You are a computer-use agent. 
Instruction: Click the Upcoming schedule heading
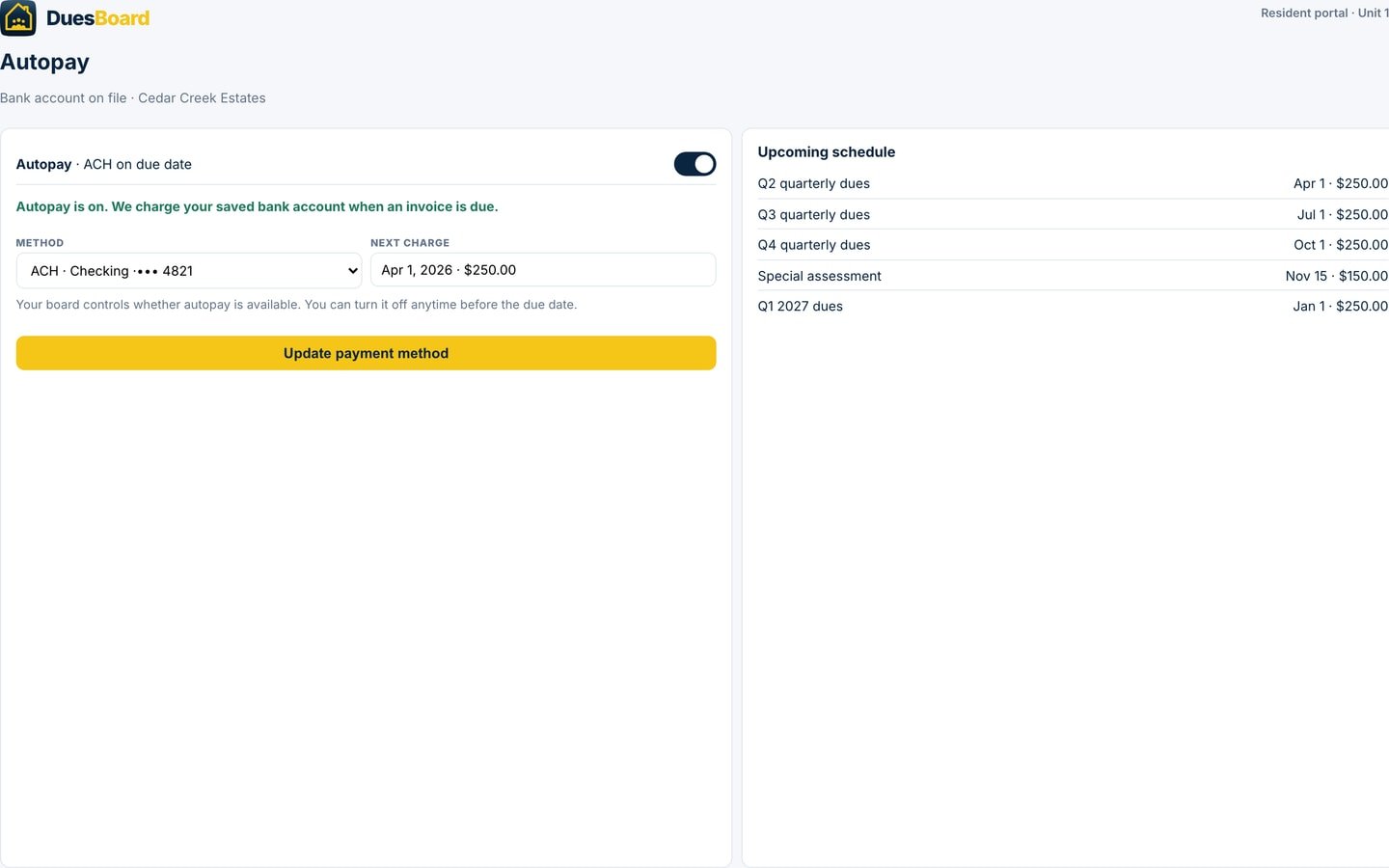point(827,152)
